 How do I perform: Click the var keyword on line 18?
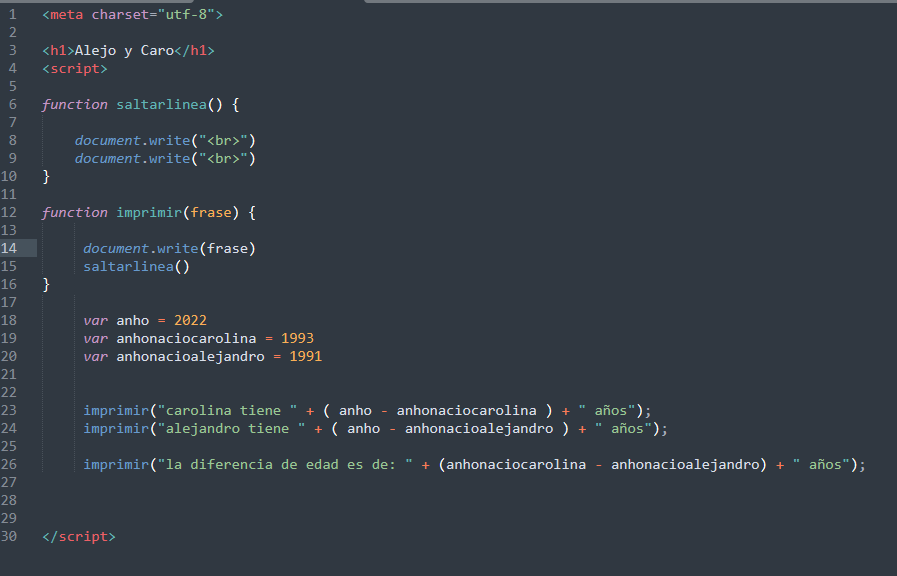[x=96, y=320]
